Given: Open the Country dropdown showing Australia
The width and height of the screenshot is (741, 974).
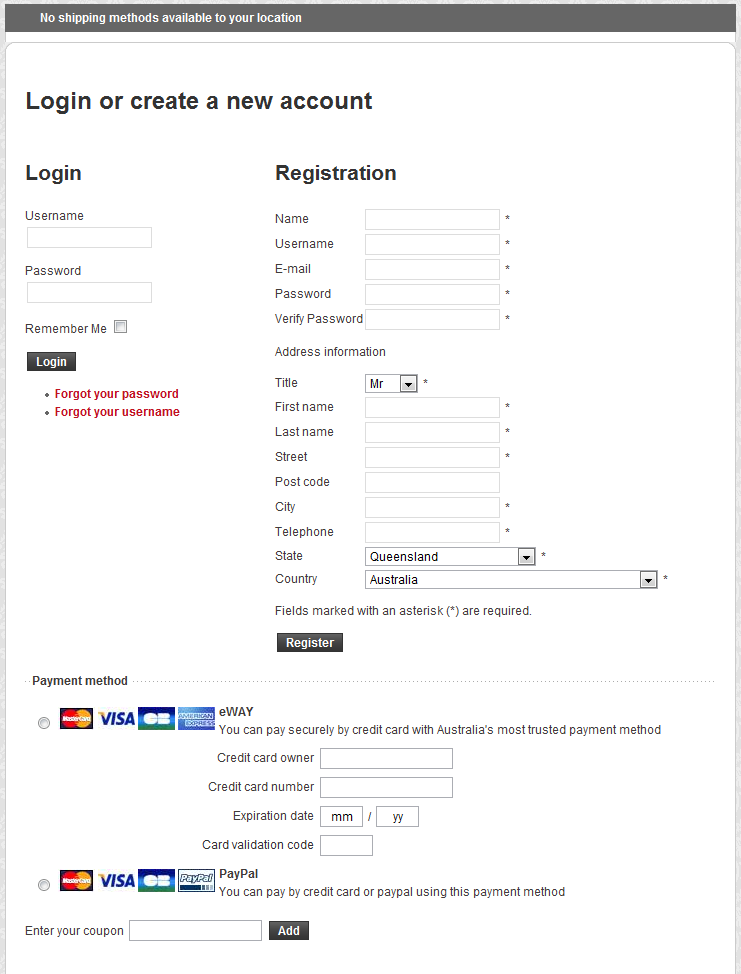Looking at the screenshot, I should (x=510, y=580).
